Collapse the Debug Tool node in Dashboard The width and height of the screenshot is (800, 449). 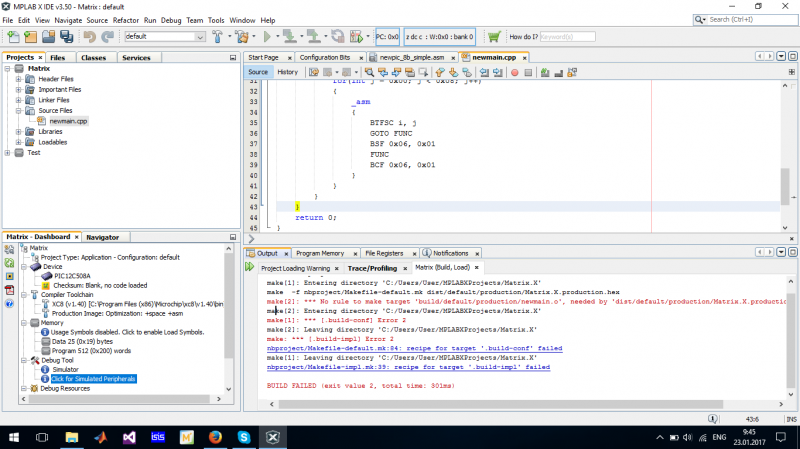[23, 360]
